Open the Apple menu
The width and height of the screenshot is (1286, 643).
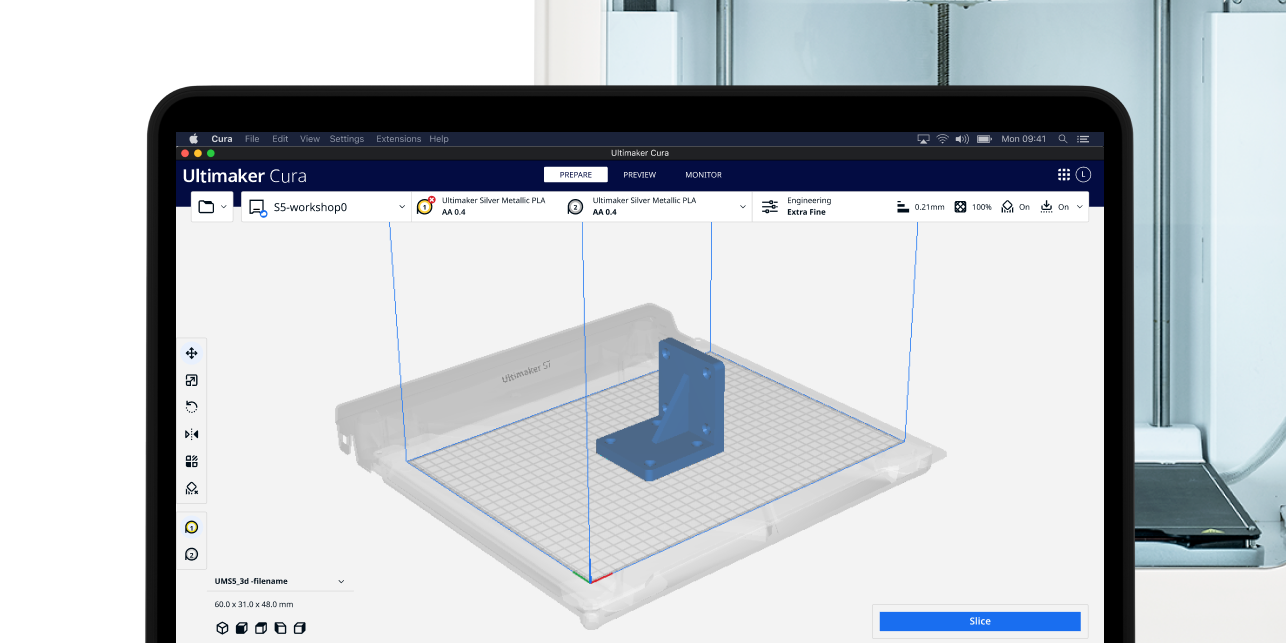point(194,139)
